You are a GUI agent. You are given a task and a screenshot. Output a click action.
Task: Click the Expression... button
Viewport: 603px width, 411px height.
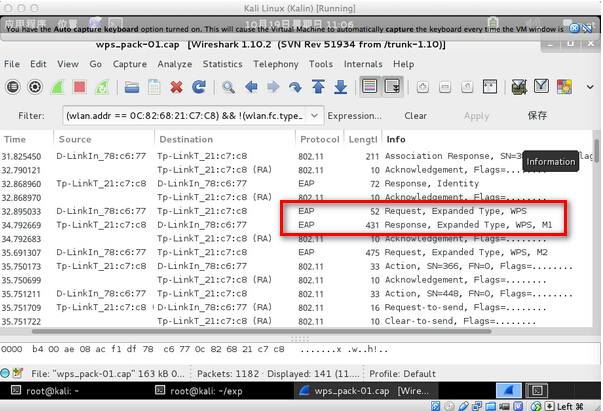coord(355,116)
